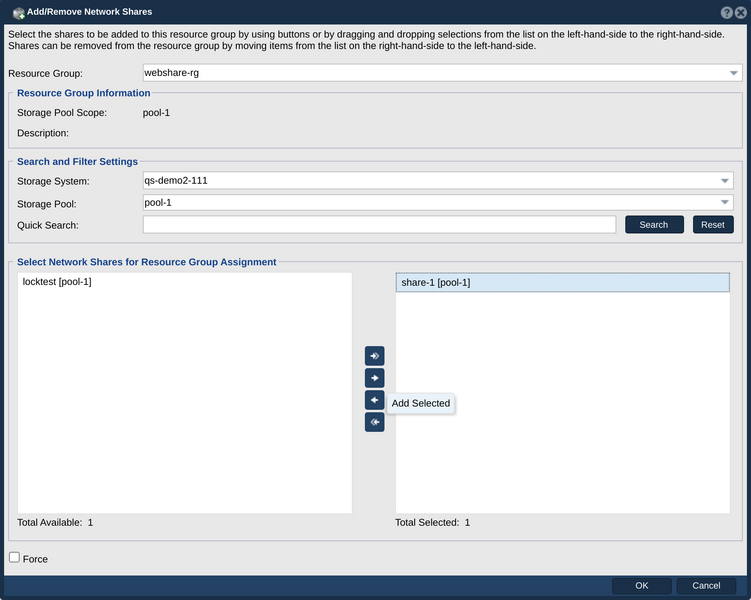
Task: Click the qs-demo2-111 storage system value
Action: click(176, 181)
